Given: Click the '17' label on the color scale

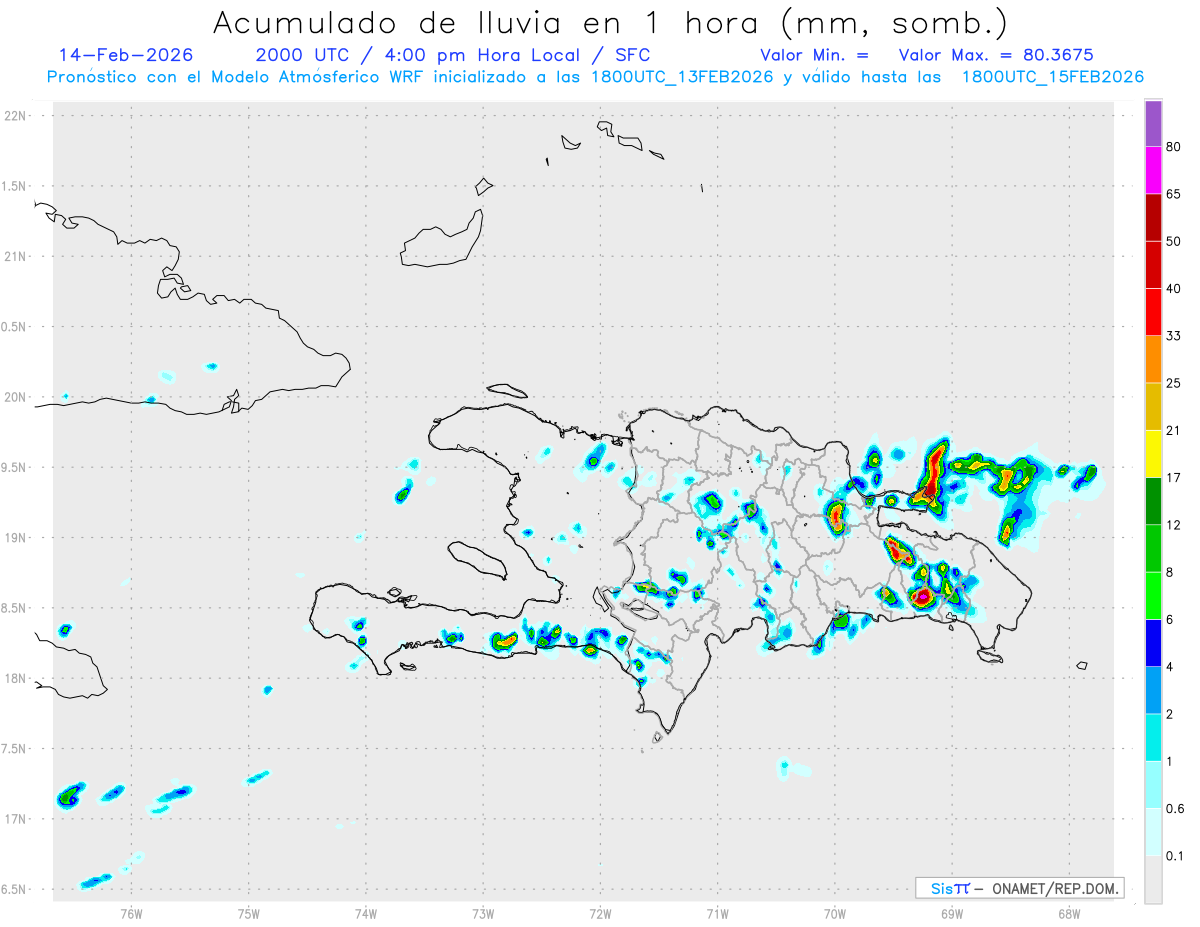Looking at the screenshot, I should point(1174,478).
